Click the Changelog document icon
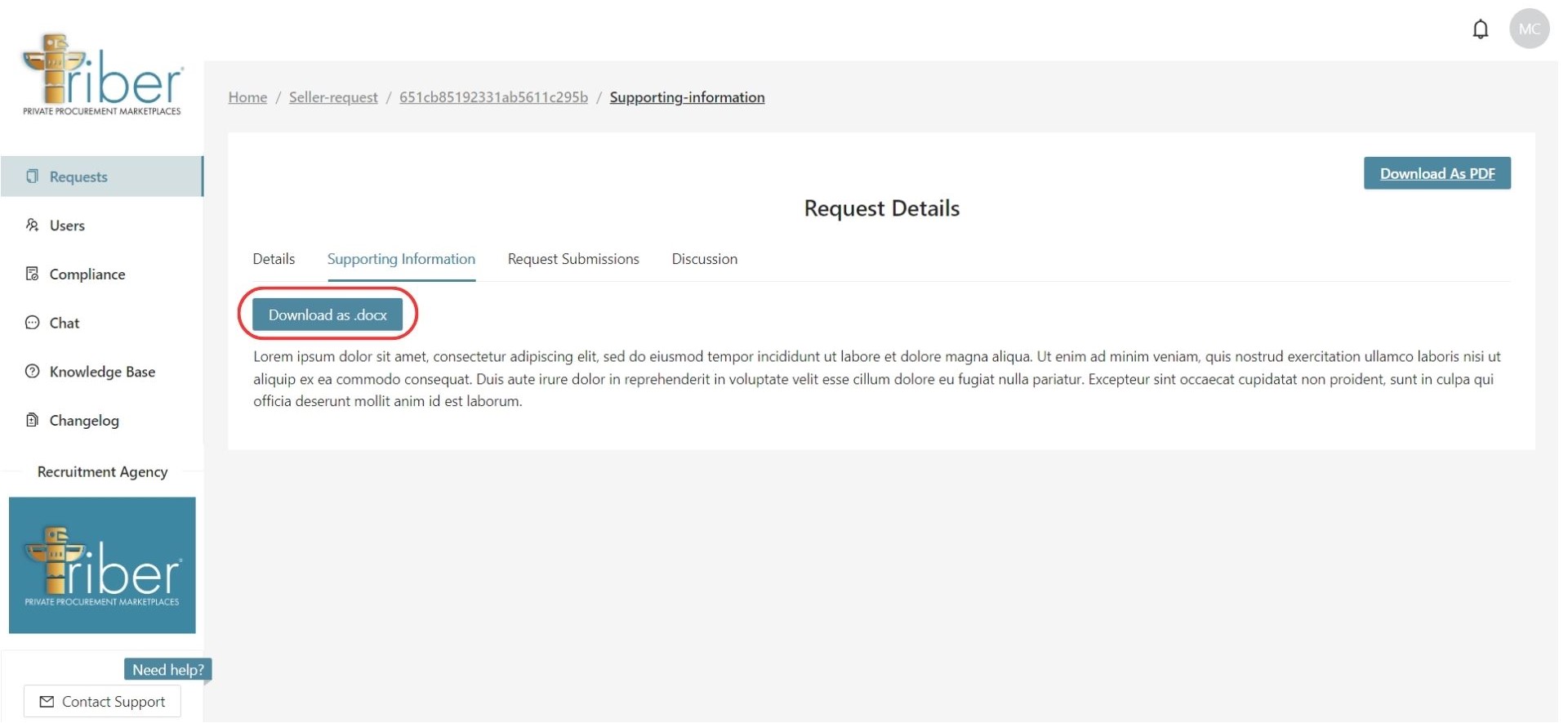1568x723 pixels. point(32,420)
